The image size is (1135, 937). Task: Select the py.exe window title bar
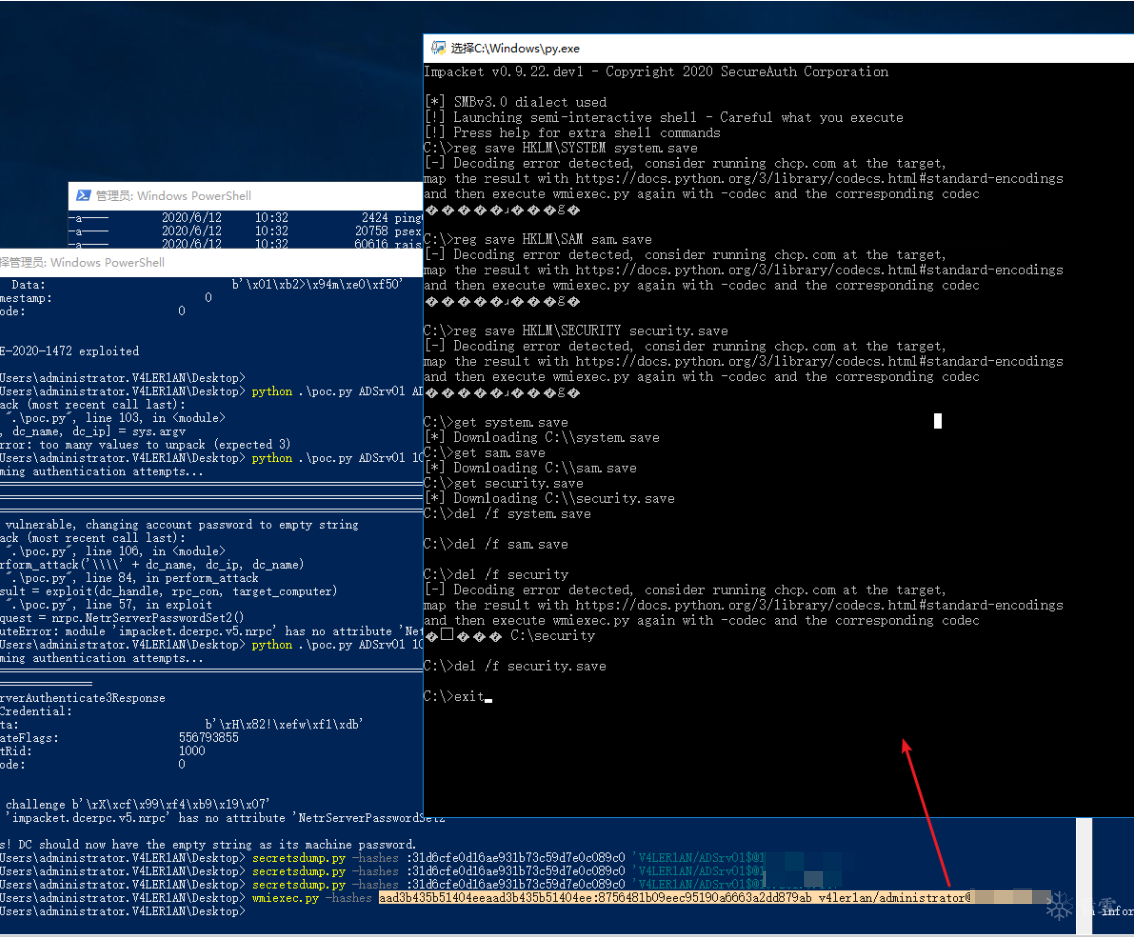779,49
